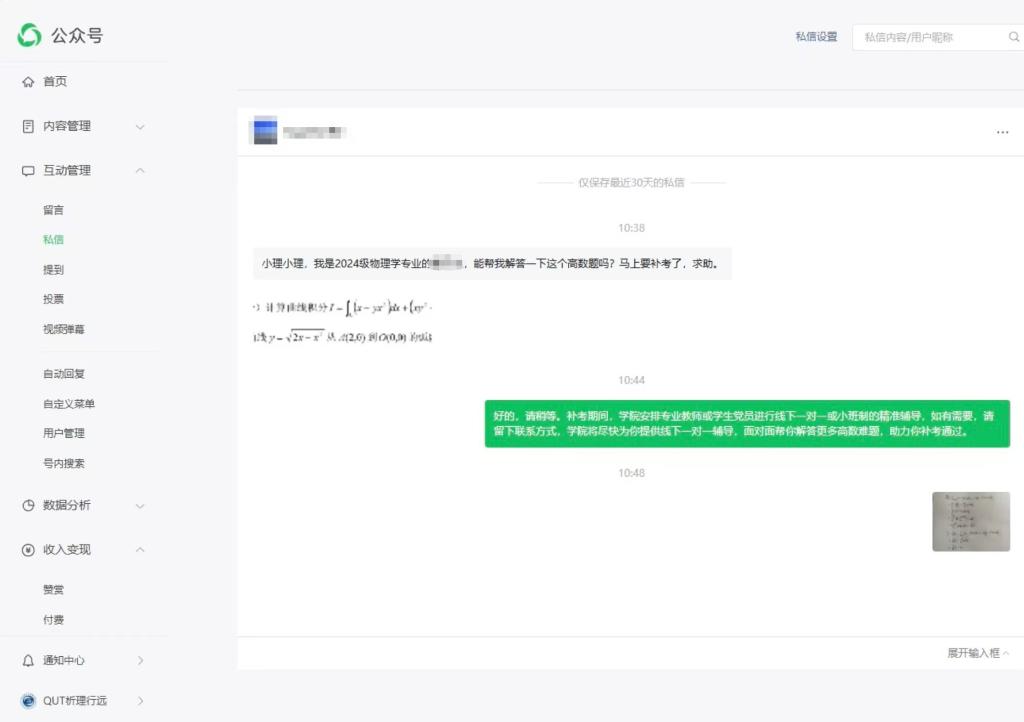Viewport: 1024px width, 722px height.
Task: Open 用户管理 in the sidebar
Action: pyautogui.click(x=63, y=433)
